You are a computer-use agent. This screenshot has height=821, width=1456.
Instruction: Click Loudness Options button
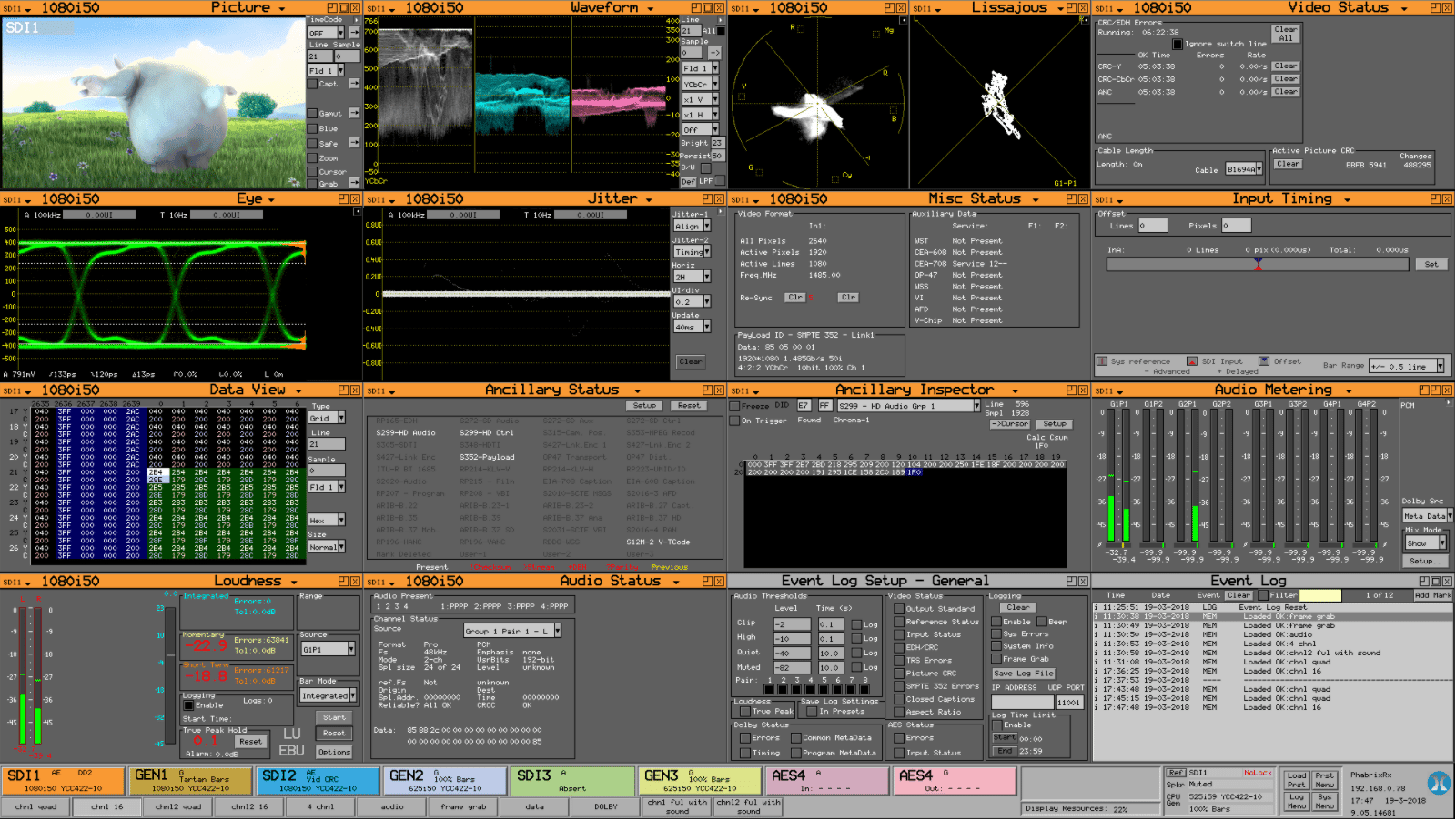click(334, 752)
